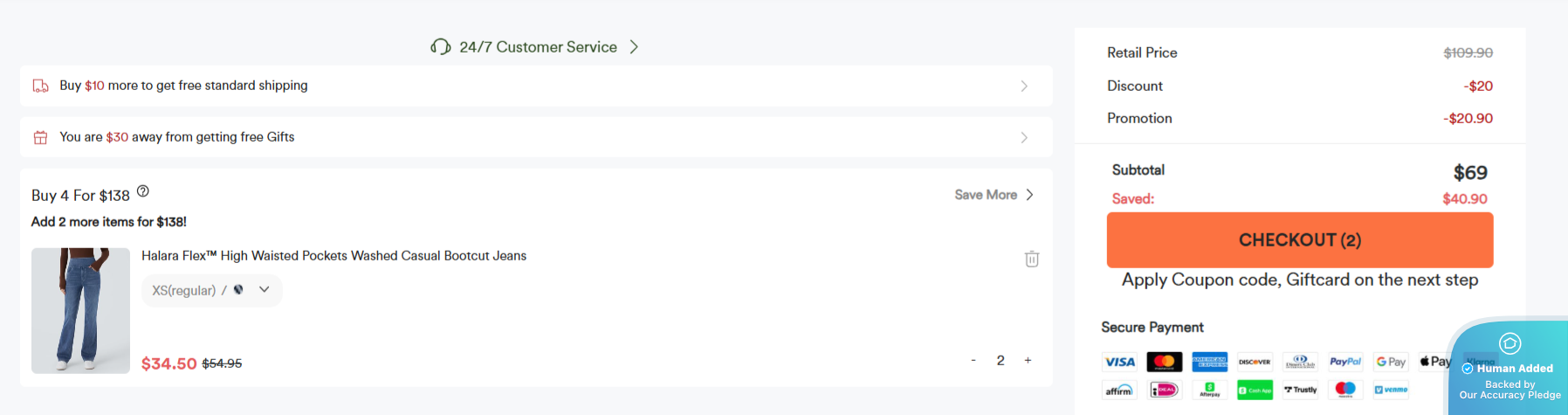1568x415 pixels.
Task: Click the Cash App payment icon
Action: (1255, 390)
